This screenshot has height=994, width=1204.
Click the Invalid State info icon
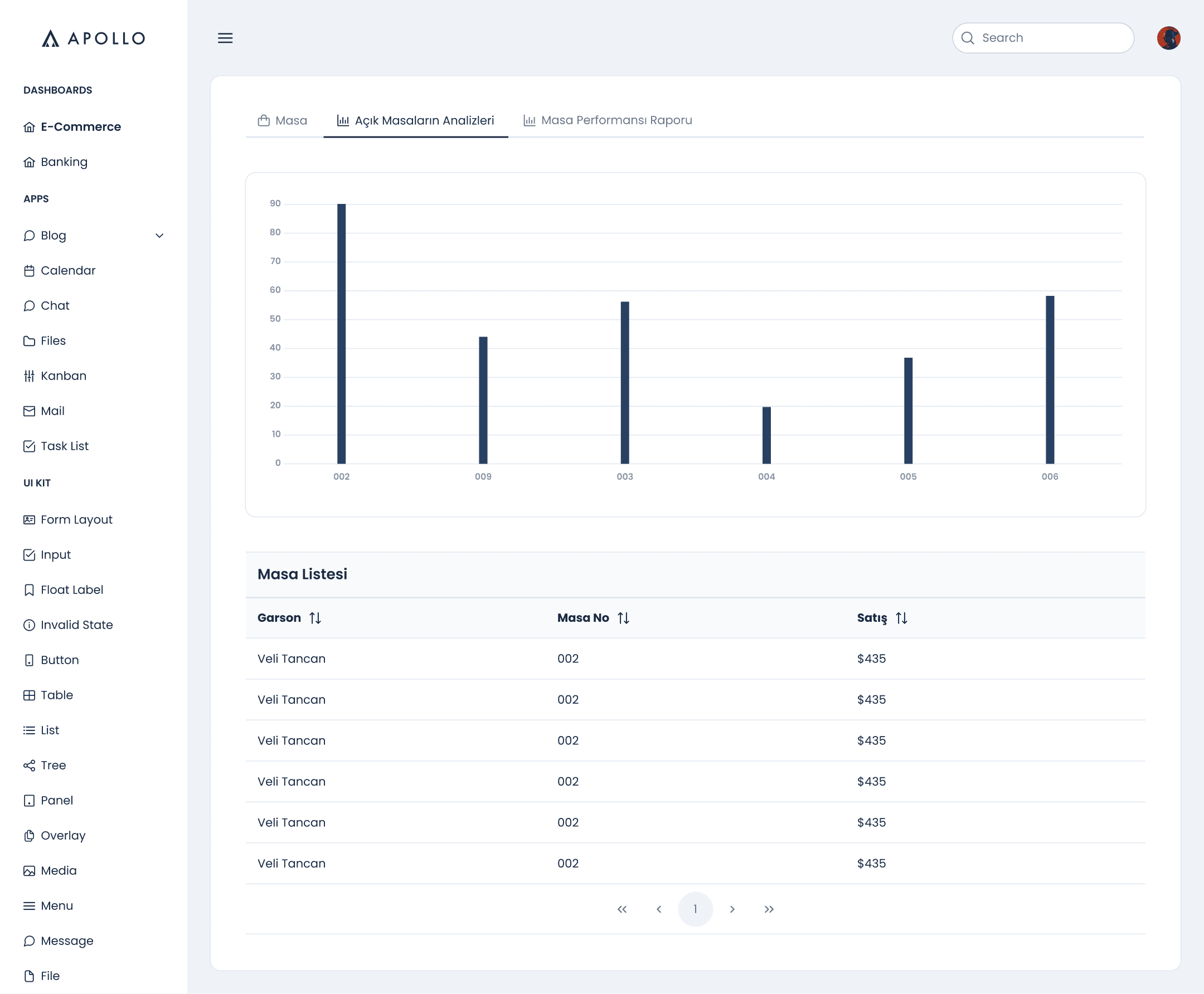(29, 625)
